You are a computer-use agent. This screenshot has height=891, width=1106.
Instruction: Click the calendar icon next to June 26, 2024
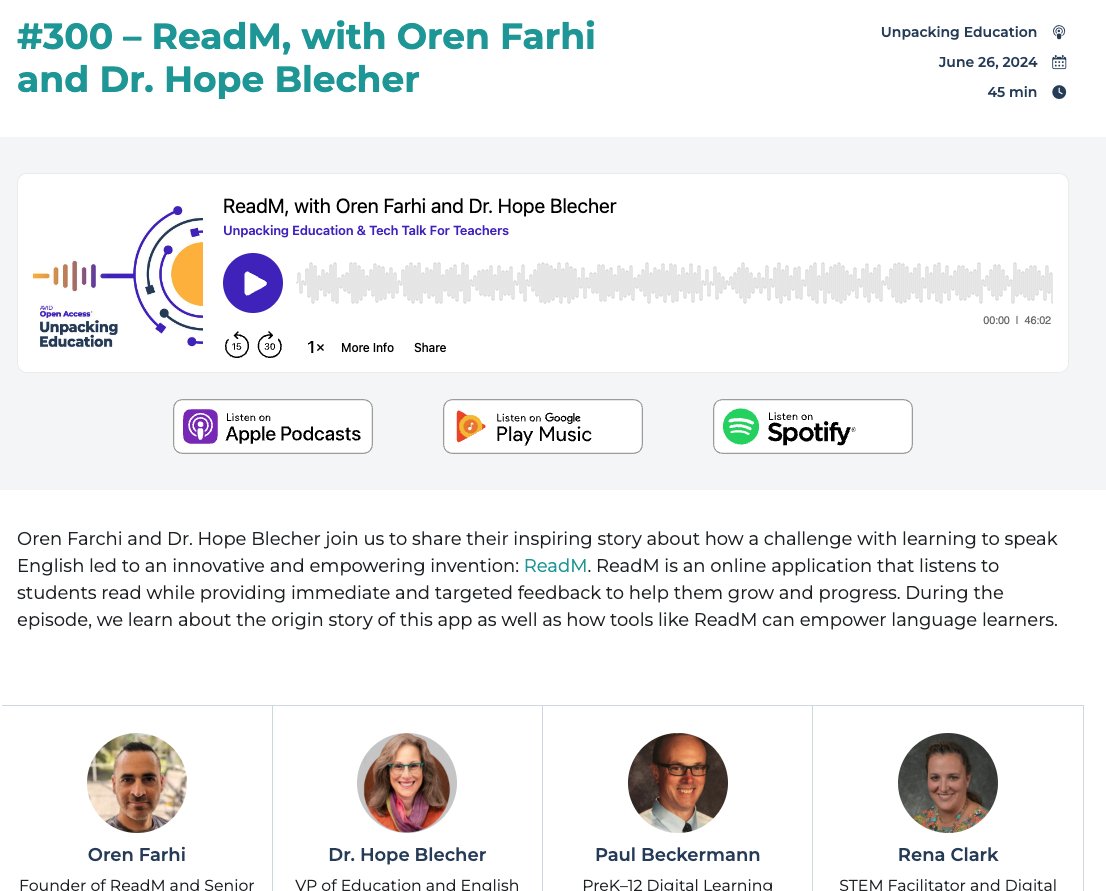coord(1059,62)
